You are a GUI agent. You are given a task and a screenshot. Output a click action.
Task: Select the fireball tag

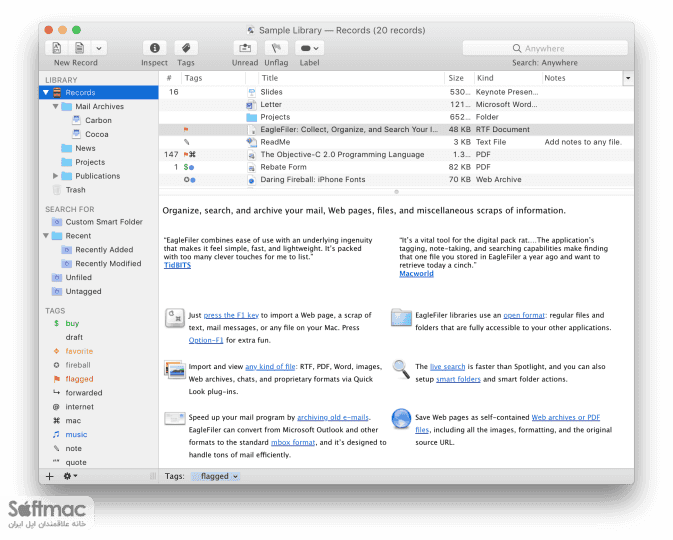point(78,365)
